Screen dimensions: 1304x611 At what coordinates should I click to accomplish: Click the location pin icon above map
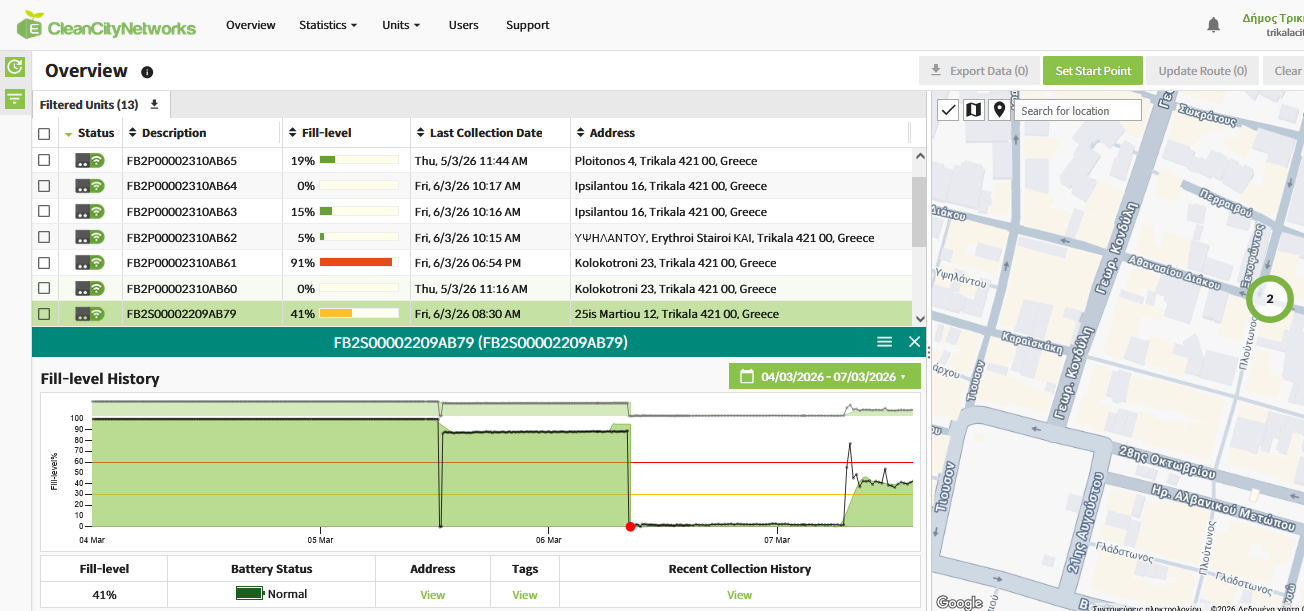[998, 110]
